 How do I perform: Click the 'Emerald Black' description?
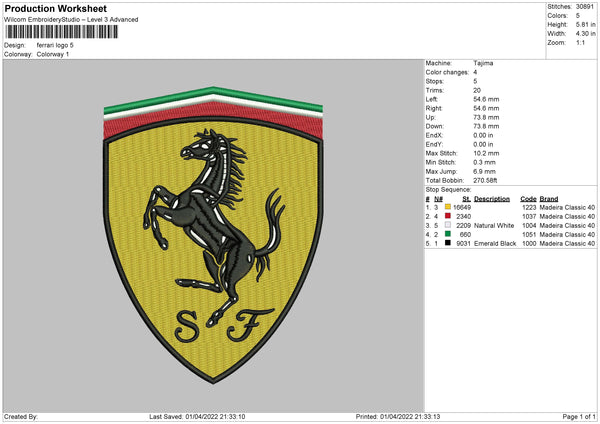[x=495, y=243]
